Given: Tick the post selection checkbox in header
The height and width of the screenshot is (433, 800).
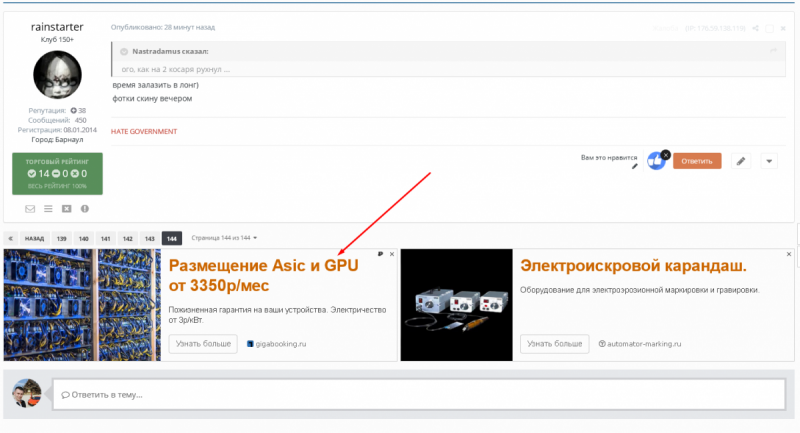Looking at the screenshot, I should click(x=769, y=29).
